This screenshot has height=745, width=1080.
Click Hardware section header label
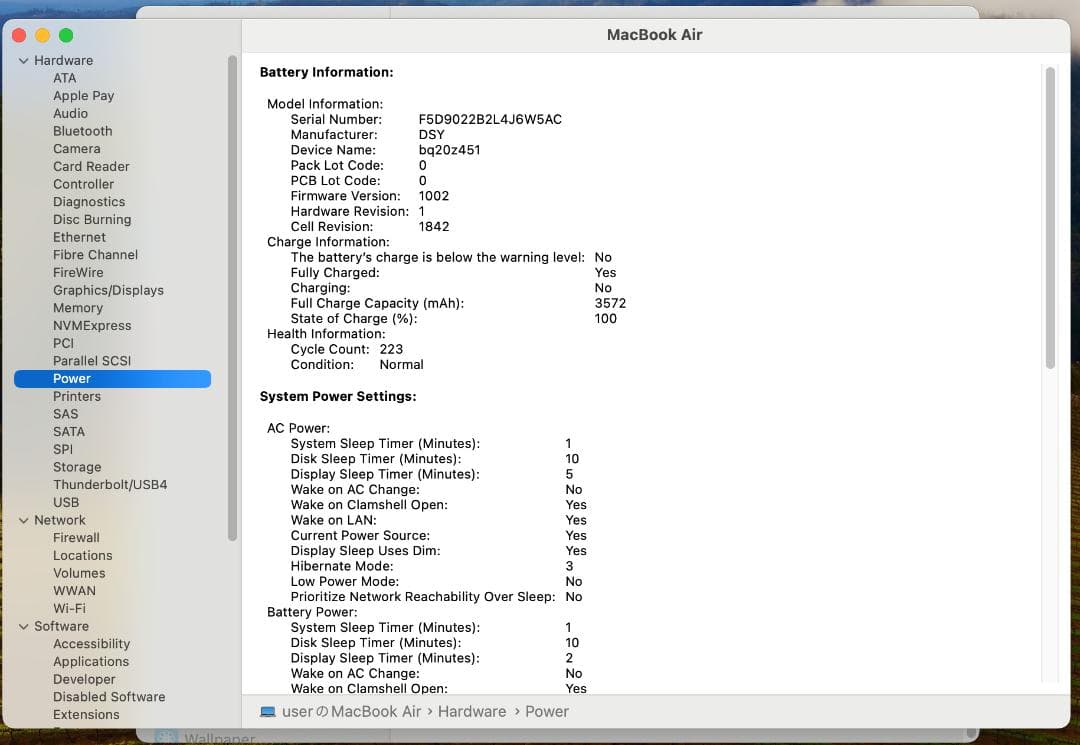pos(63,61)
